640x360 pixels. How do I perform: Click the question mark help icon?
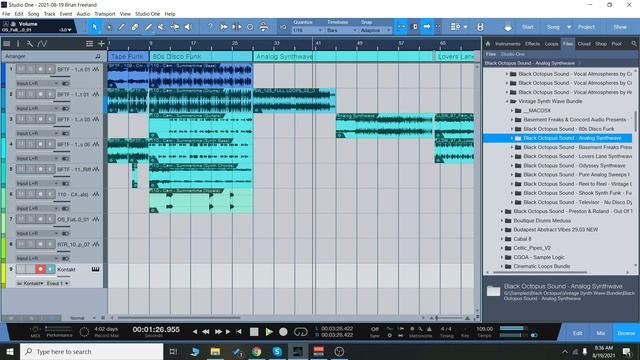[x=210, y=27]
